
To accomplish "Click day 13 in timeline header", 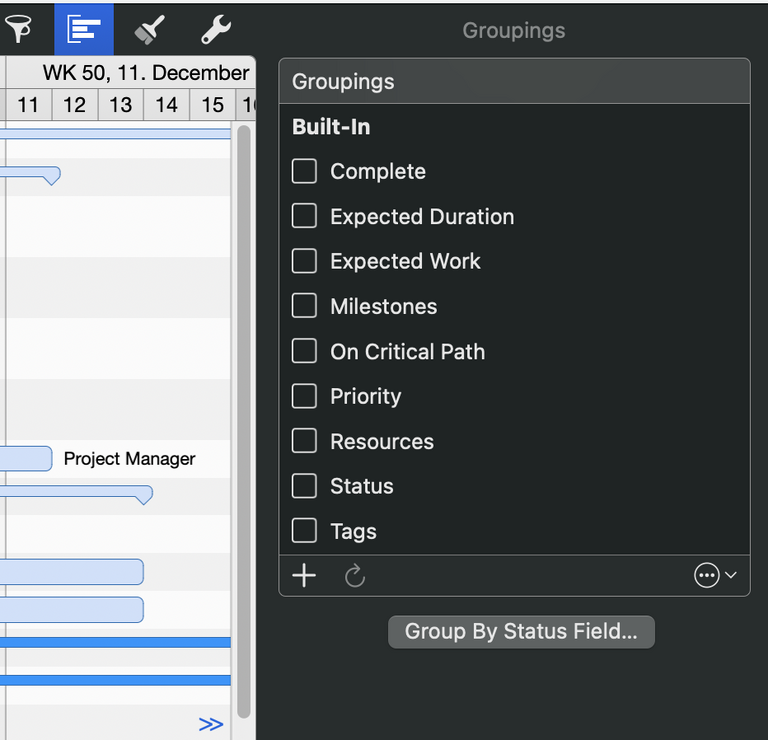I will tap(121, 105).
